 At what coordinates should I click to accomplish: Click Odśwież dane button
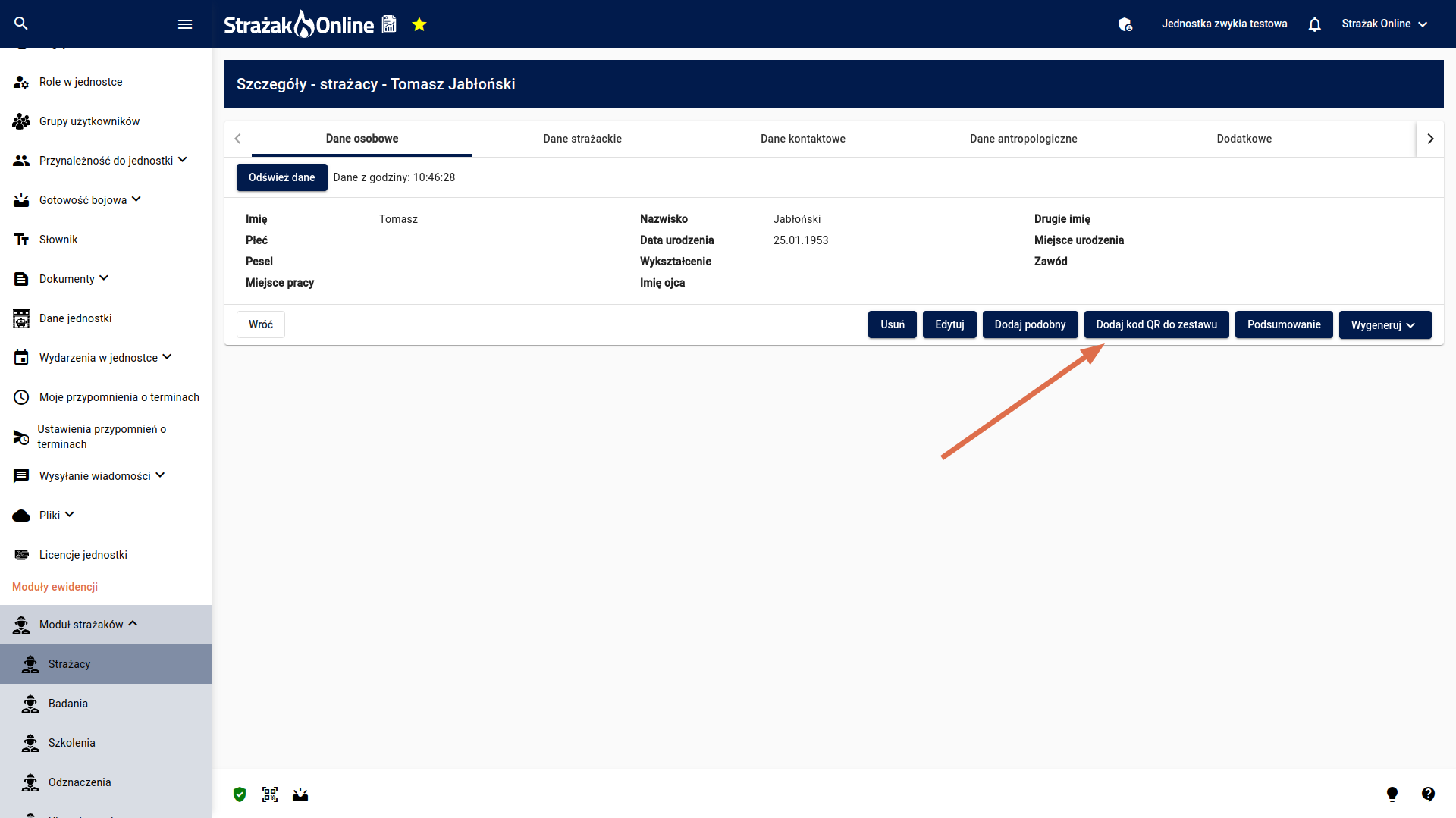point(282,177)
